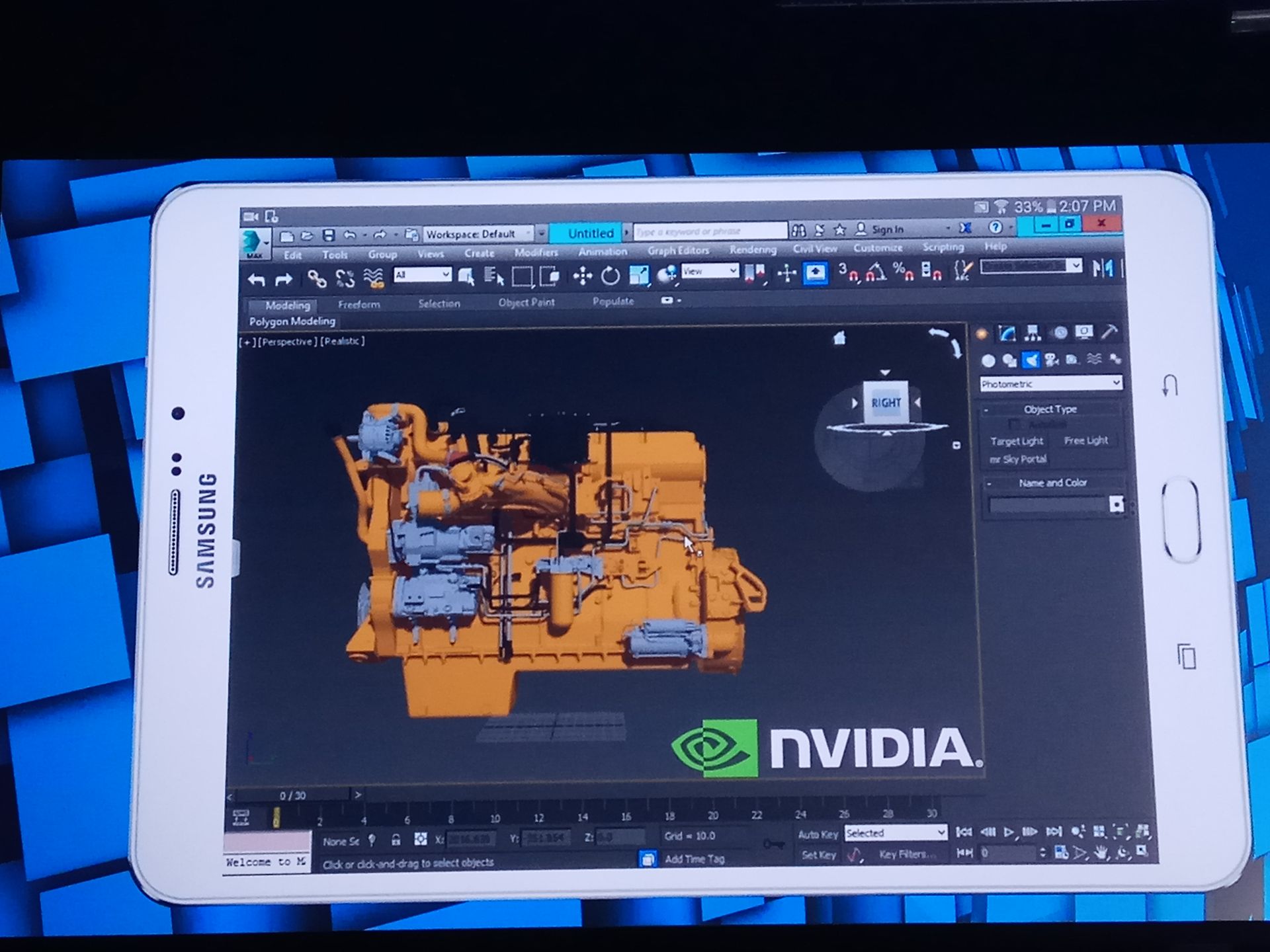Select the Geometry category sphere icon

[988, 361]
